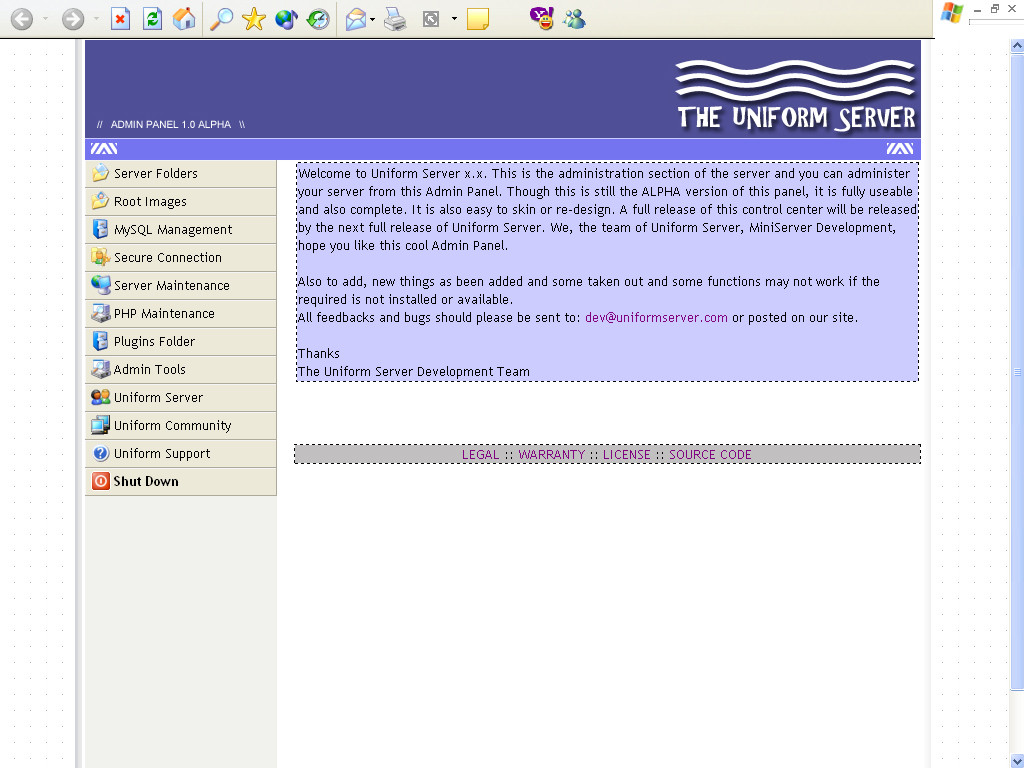This screenshot has width=1024, height=768.
Task: Open Server Folders in the sidebar
Action: [181, 174]
